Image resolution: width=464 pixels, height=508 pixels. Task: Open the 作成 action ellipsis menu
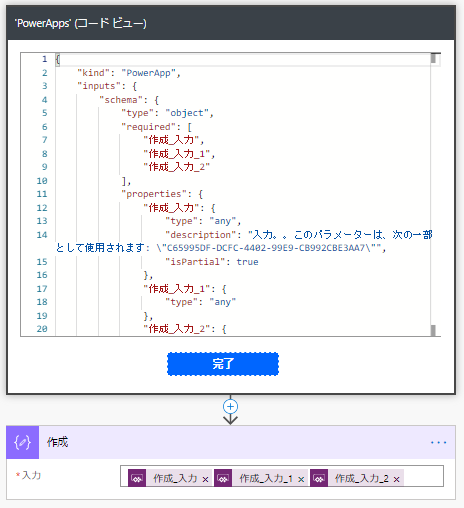tap(438, 442)
